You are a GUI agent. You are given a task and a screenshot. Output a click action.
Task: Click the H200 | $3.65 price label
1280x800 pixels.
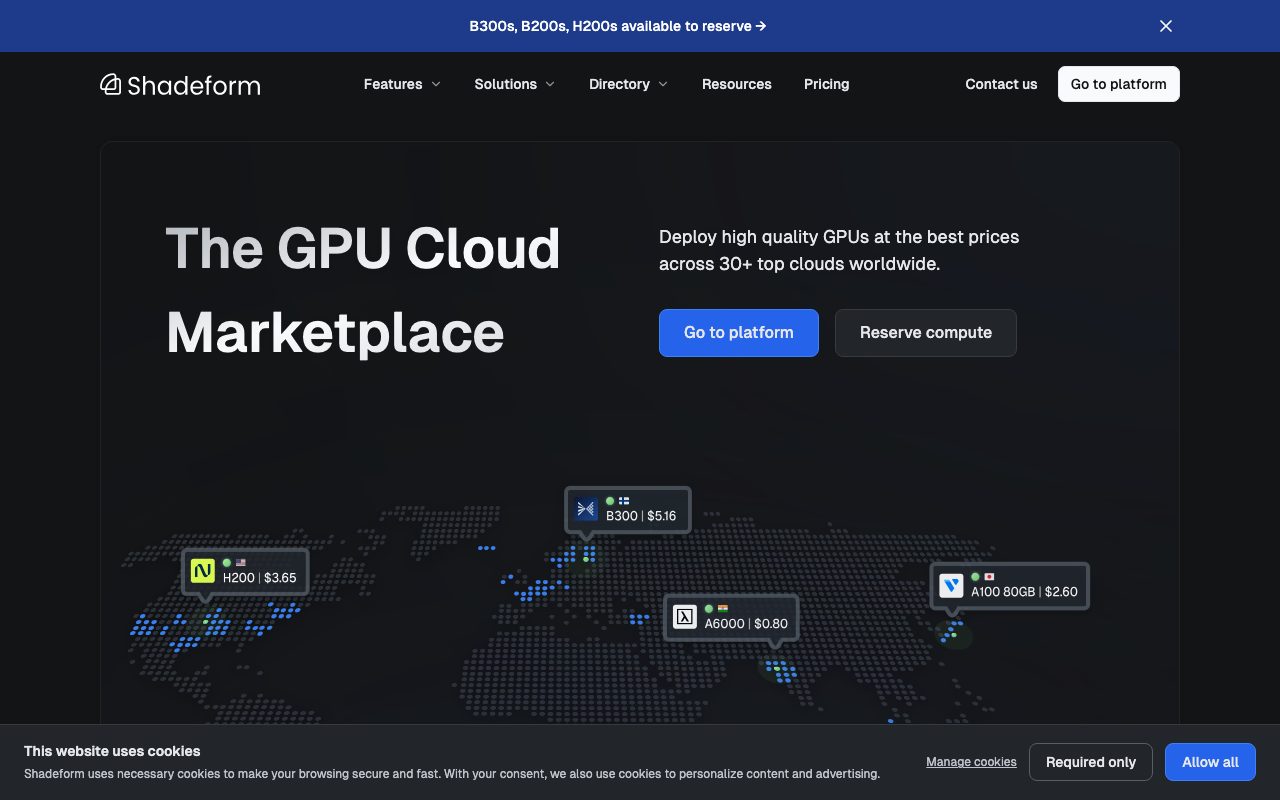pos(260,578)
